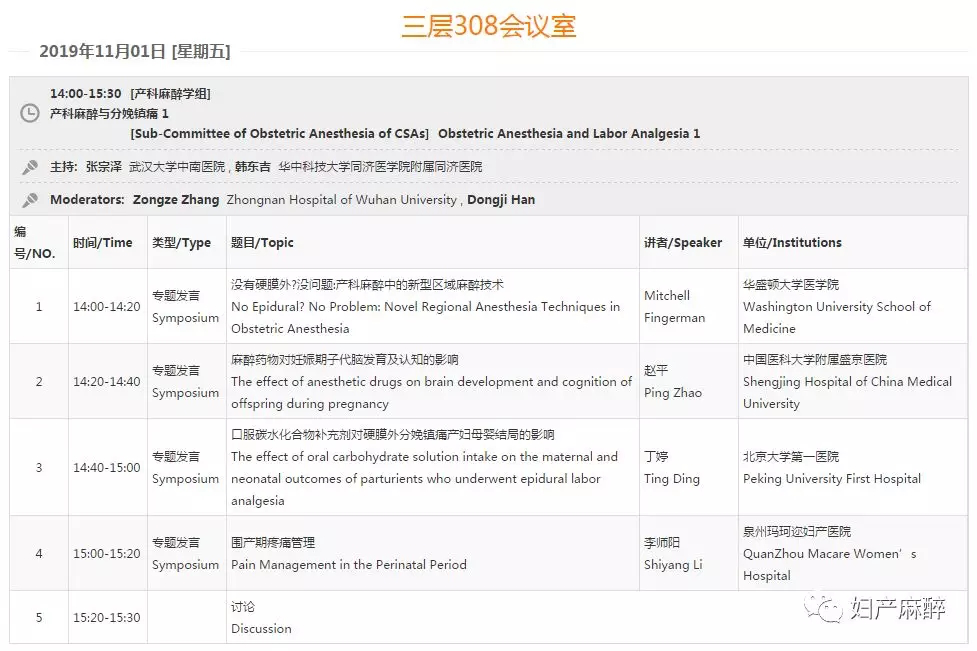The image size is (977, 651).
Task: Click the WeChat logo in the watermark
Action: point(826,608)
